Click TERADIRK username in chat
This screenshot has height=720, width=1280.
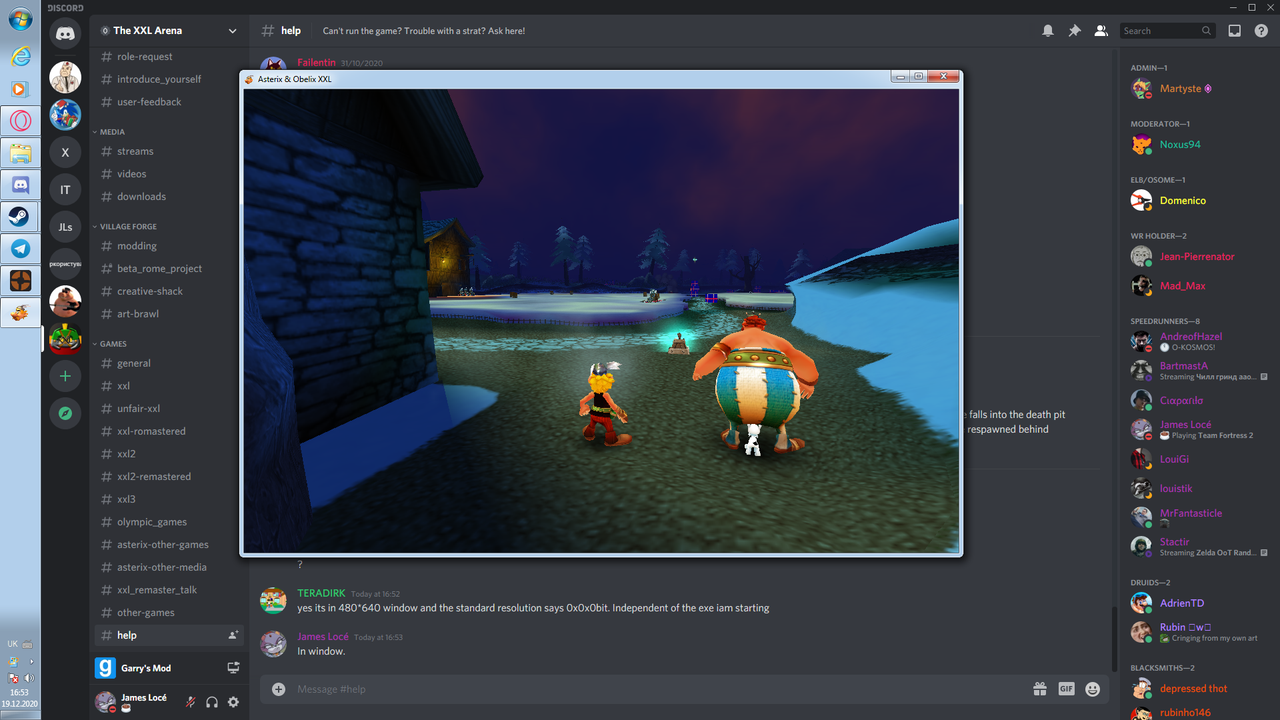click(x=321, y=593)
